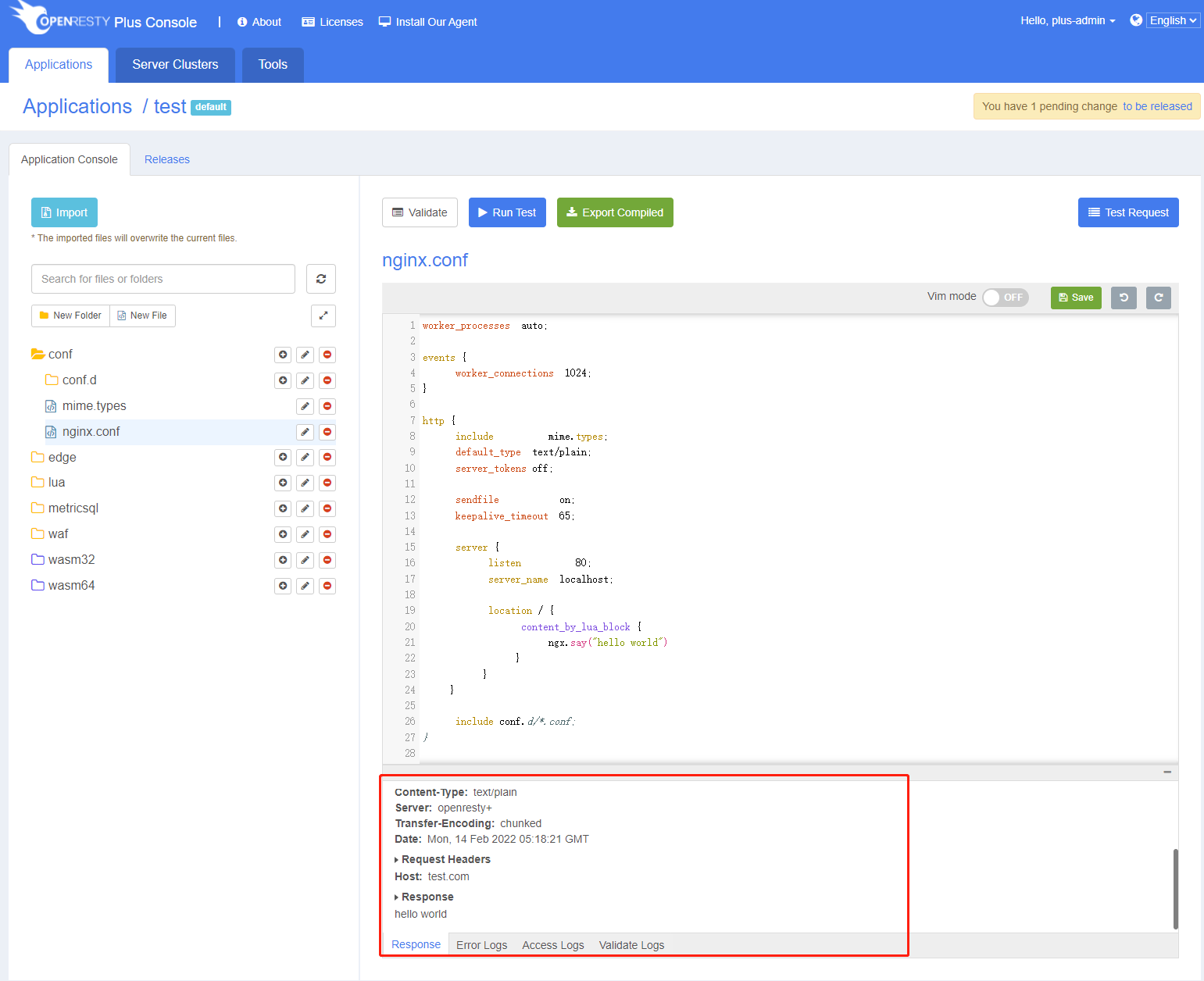Image resolution: width=1204 pixels, height=981 pixels.
Task: Open the language English dropdown
Action: (x=1173, y=20)
